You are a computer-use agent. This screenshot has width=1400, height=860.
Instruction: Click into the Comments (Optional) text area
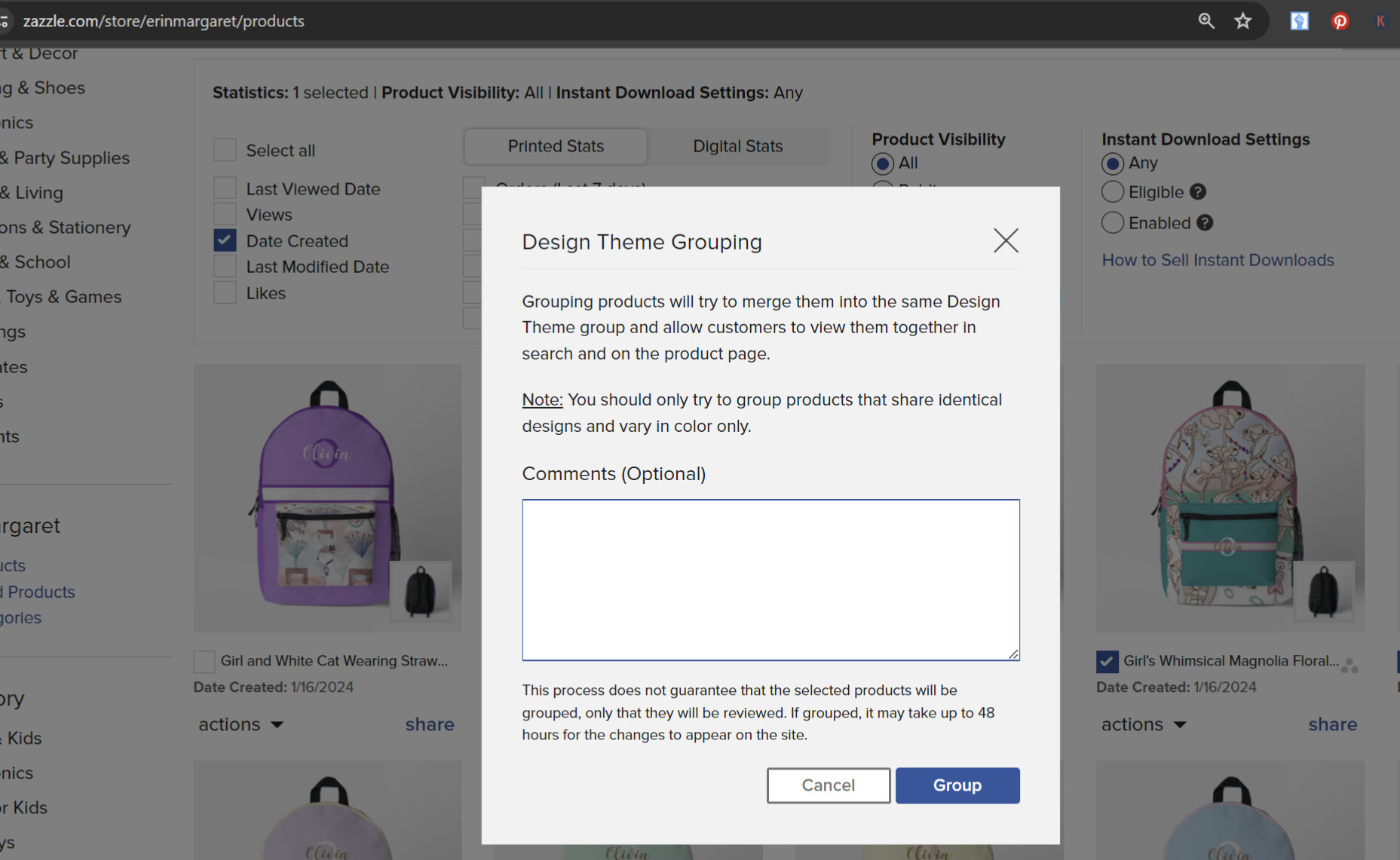(x=770, y=580)
